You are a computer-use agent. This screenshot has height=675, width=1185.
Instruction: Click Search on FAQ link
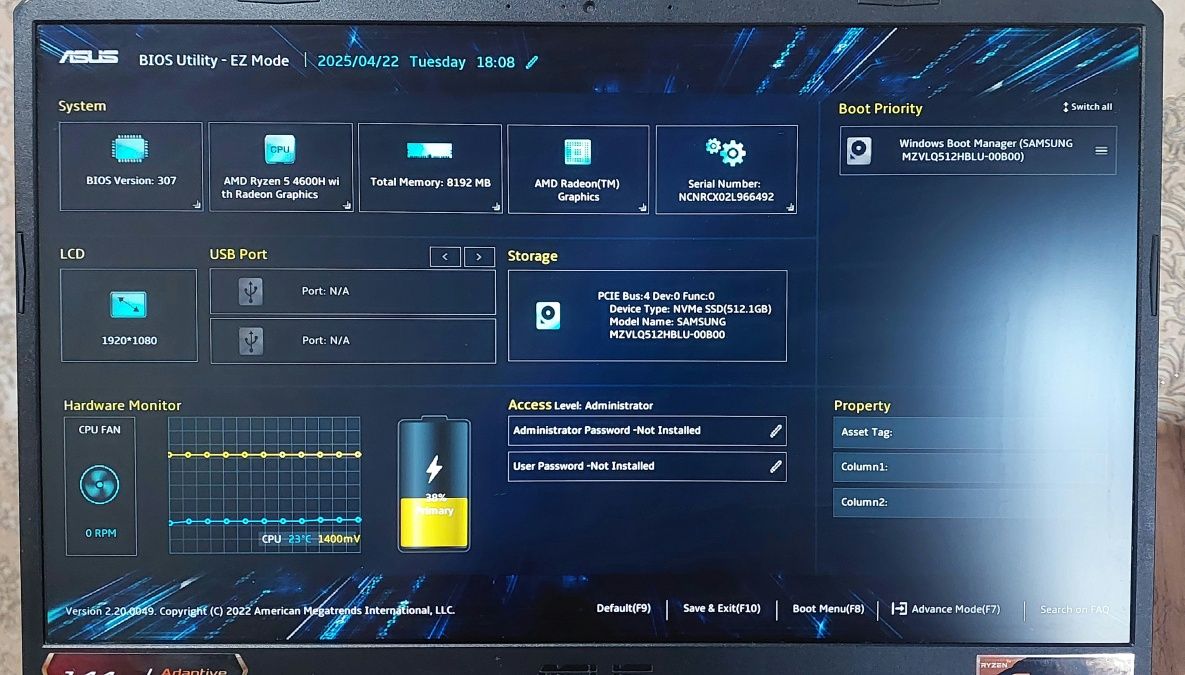[x=1075, y=609]
